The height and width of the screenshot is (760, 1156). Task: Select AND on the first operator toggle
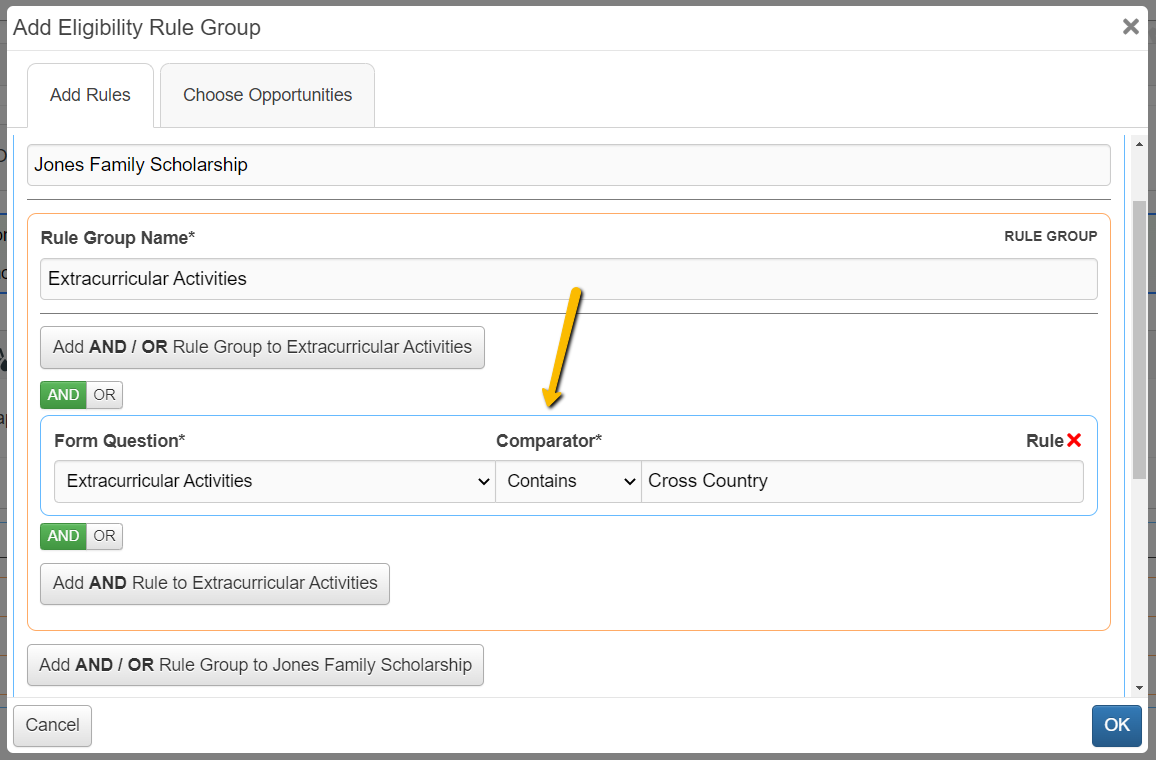[61, 395]
